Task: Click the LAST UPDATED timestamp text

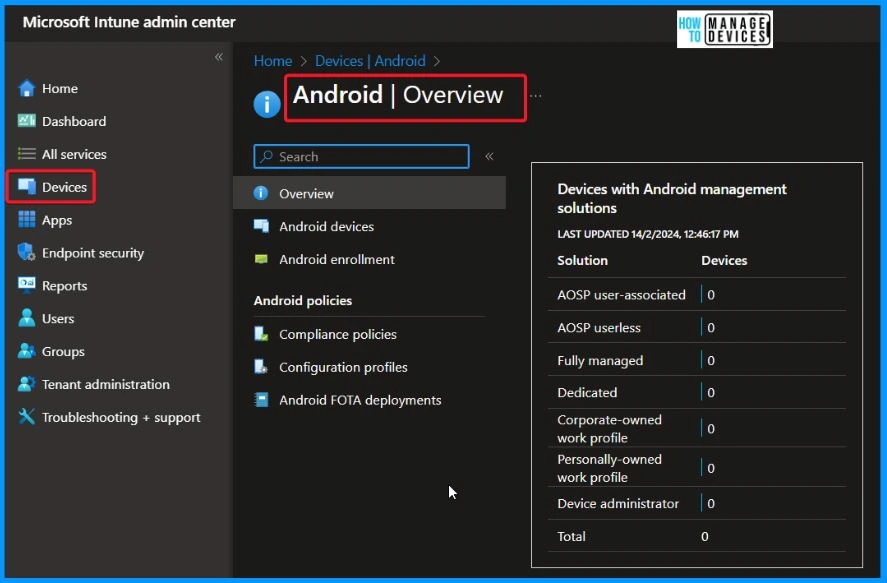Action: pyautogui.click(x=648, y=234)
